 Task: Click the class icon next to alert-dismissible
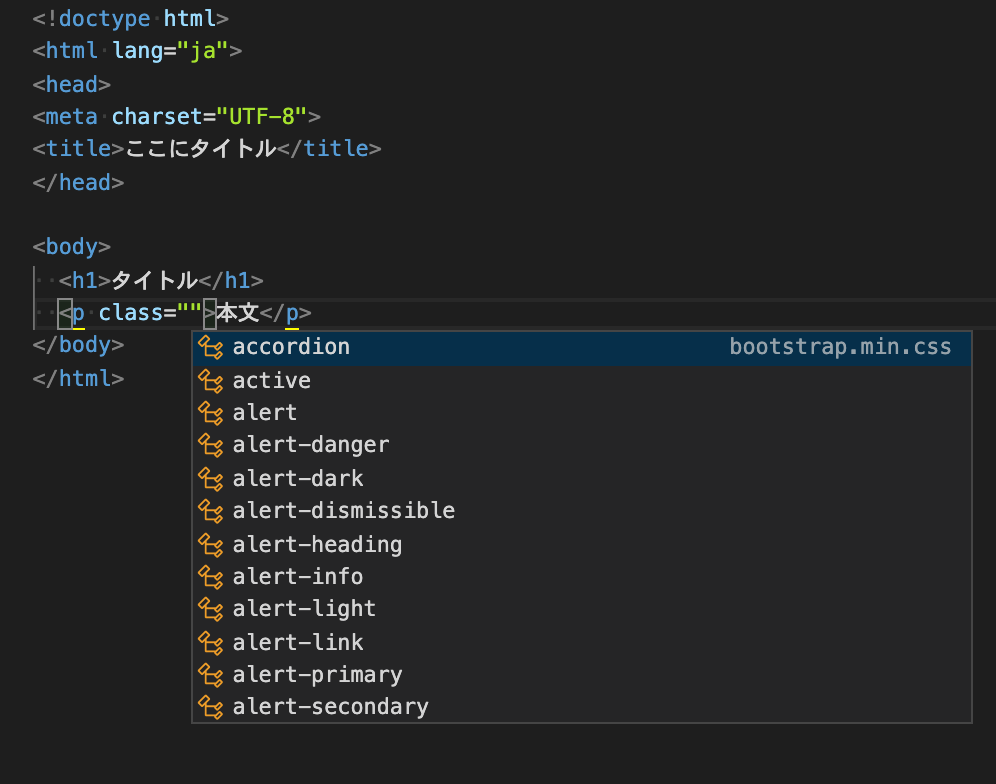(211, 510)
